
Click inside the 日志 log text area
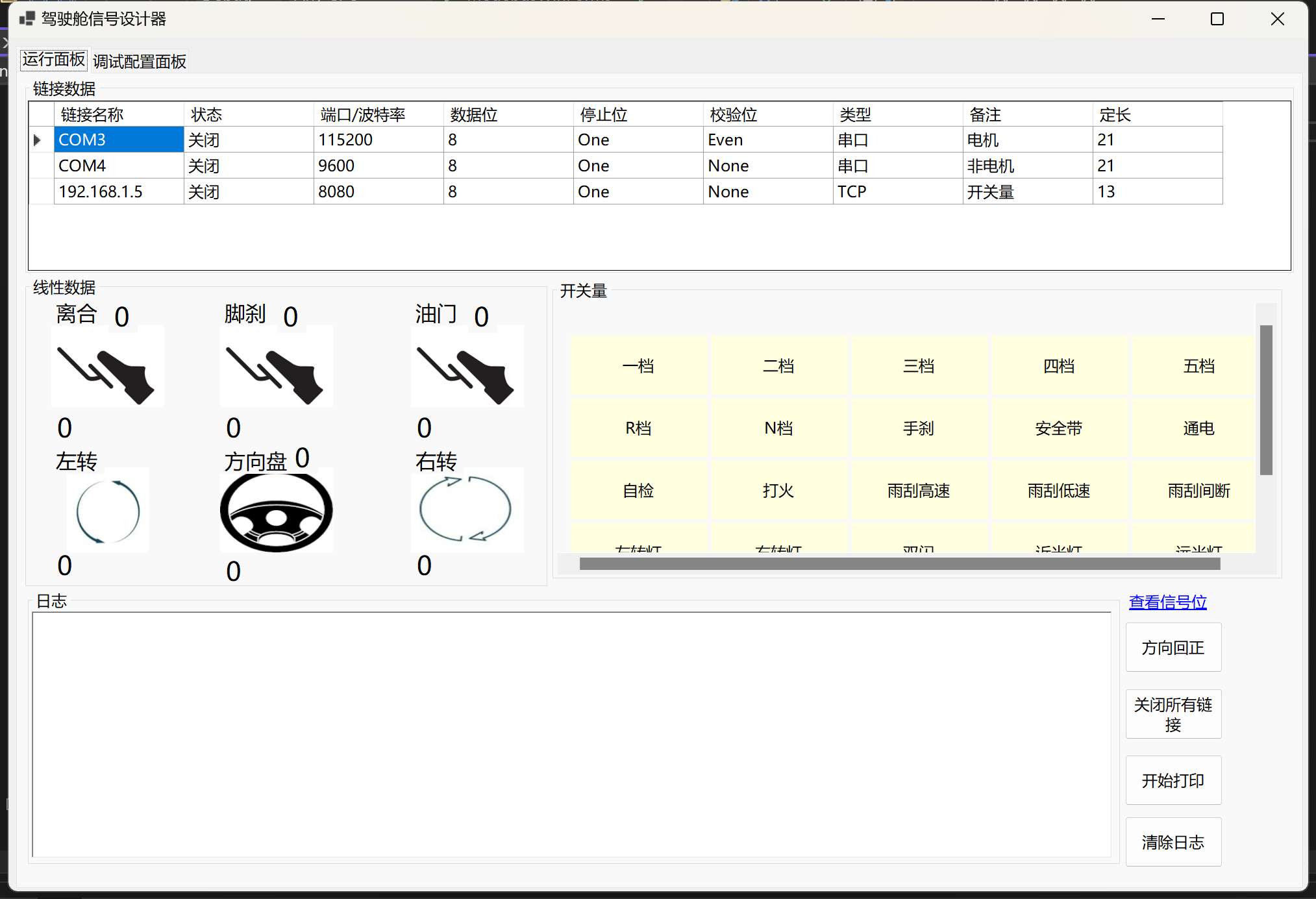[572, 735]
